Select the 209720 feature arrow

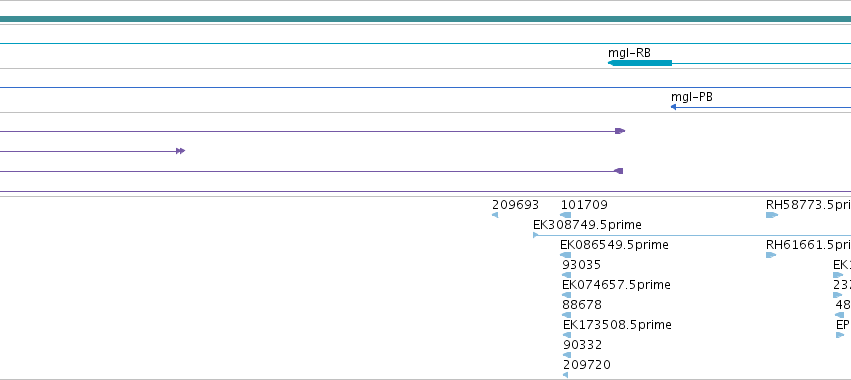pos(566,375)
